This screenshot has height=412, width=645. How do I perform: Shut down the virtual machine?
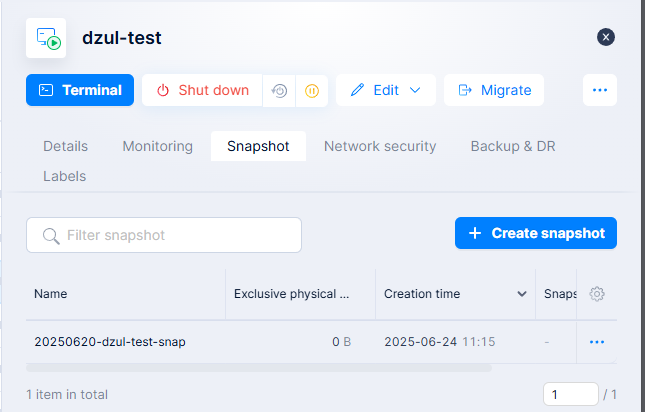pyautogui.click(x=202, y=90)
